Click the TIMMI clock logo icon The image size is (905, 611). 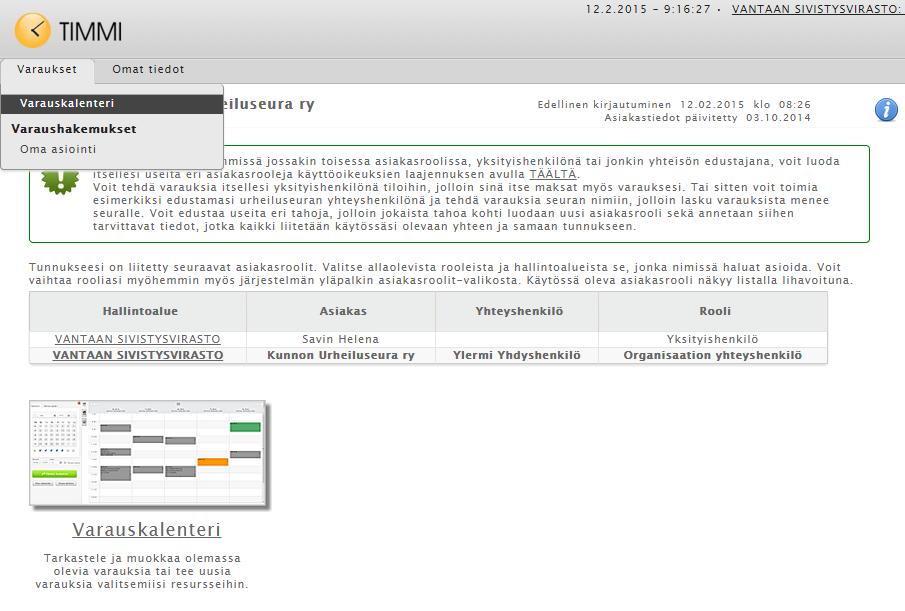pyautogui.click(x=33, y=30)
